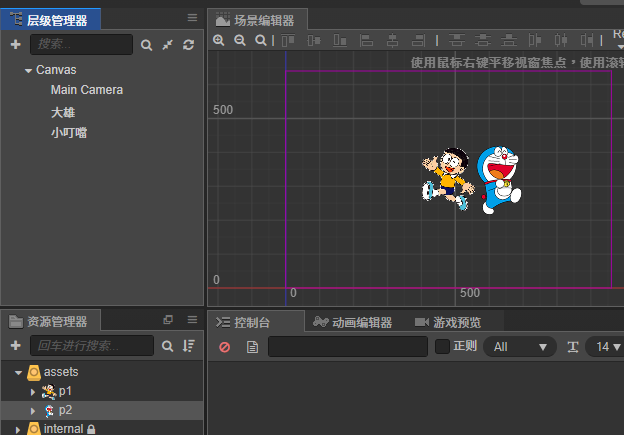624x435 pixels.
Task: Refresh the 层级管理器 hierarchy tree
Action: pos(189,45)
